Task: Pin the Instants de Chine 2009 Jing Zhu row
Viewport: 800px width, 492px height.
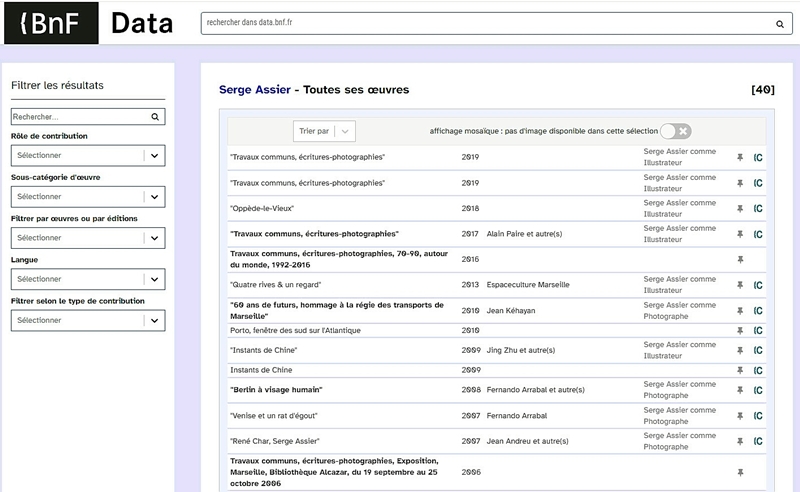Action: click(740, 350)
